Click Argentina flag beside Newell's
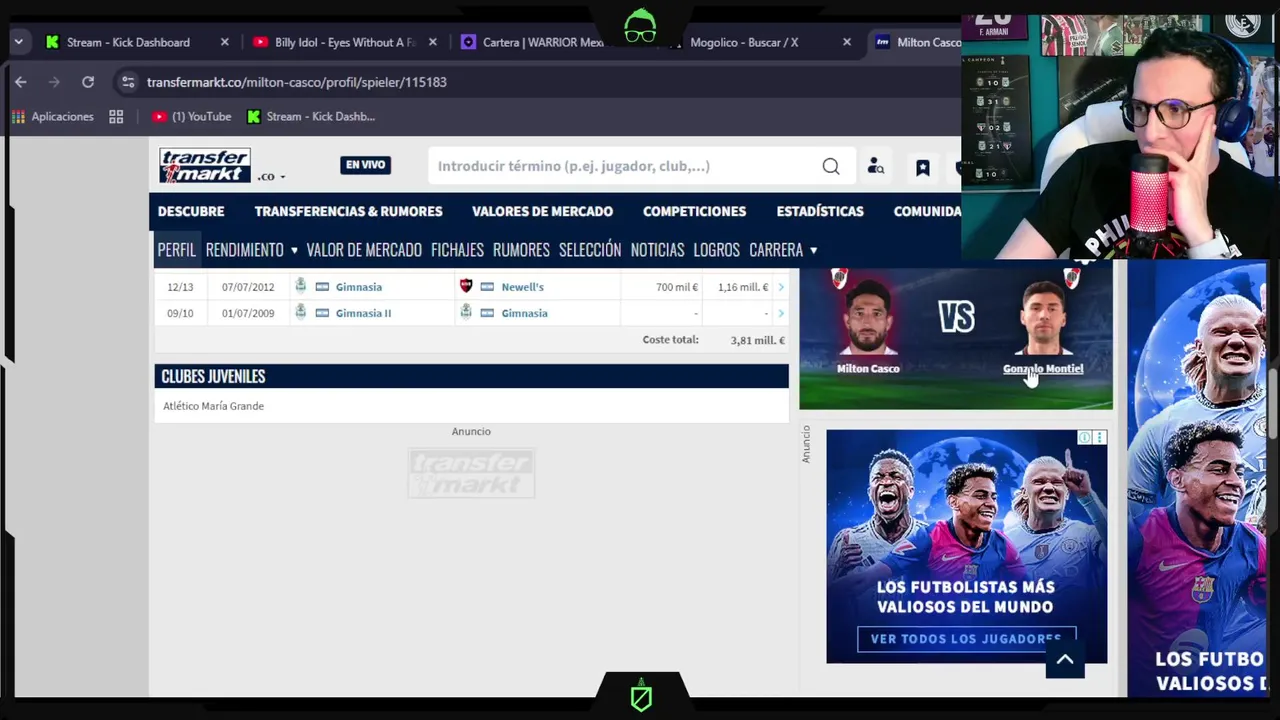Viewport: 1280px width, 720px height. point(487,287)
